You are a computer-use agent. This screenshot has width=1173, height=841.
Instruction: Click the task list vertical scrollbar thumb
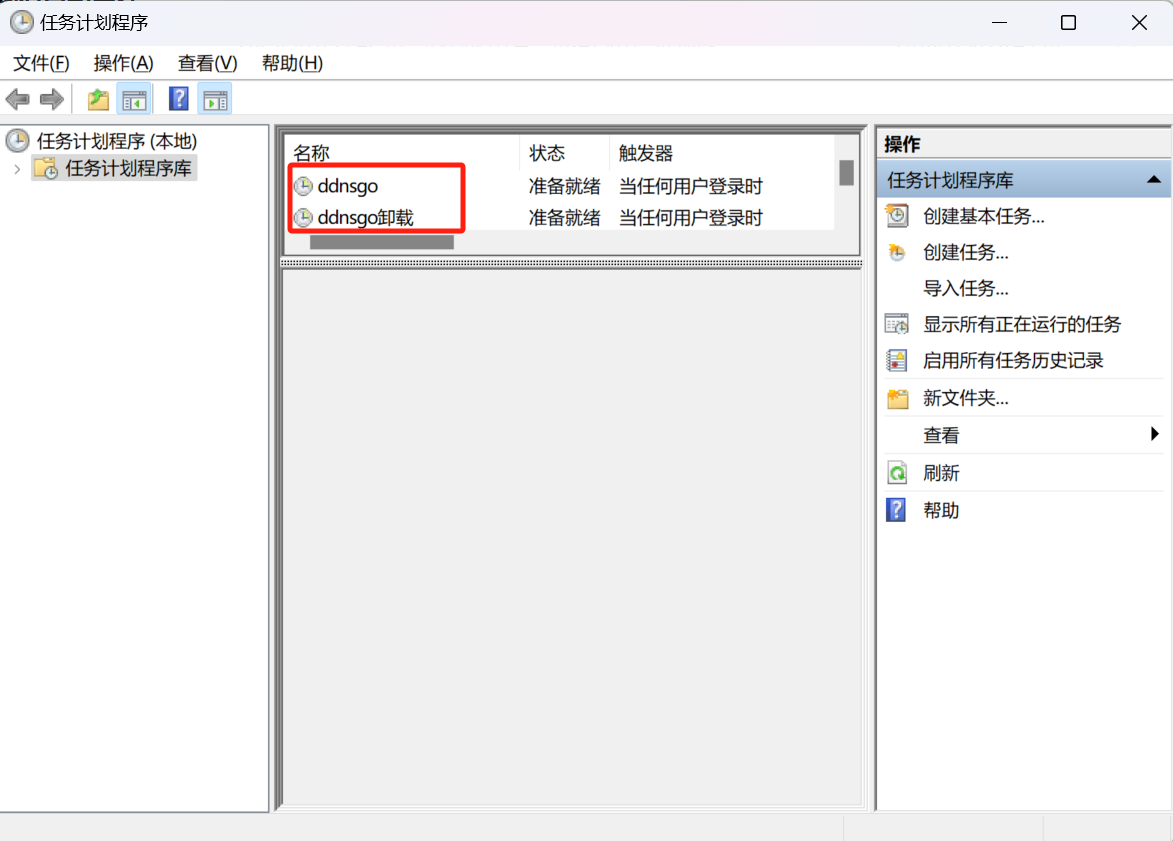[x=846, y=173]
